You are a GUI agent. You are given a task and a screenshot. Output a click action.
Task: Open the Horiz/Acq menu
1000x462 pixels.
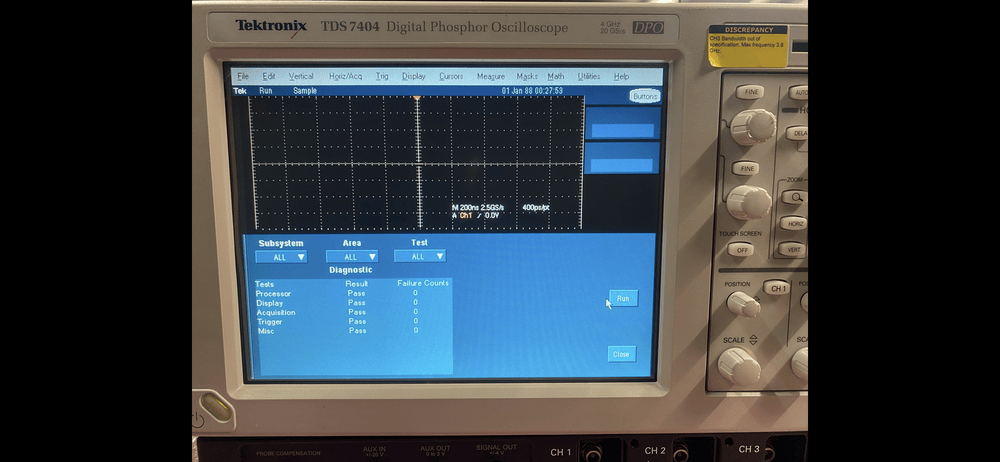coord(346,76)
